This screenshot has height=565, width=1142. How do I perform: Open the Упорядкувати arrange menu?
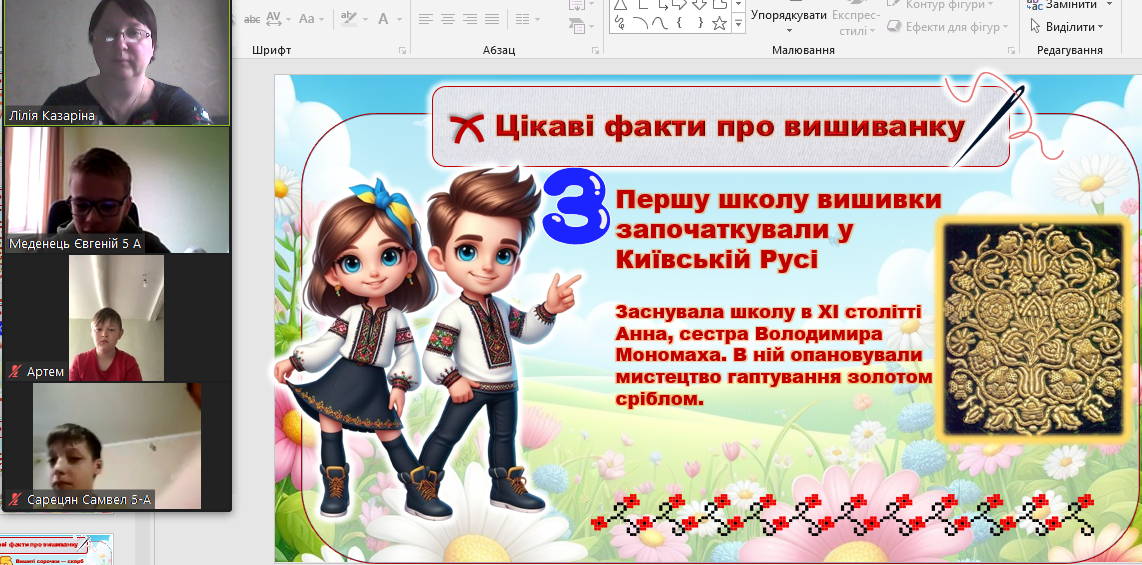pos(789,19)
